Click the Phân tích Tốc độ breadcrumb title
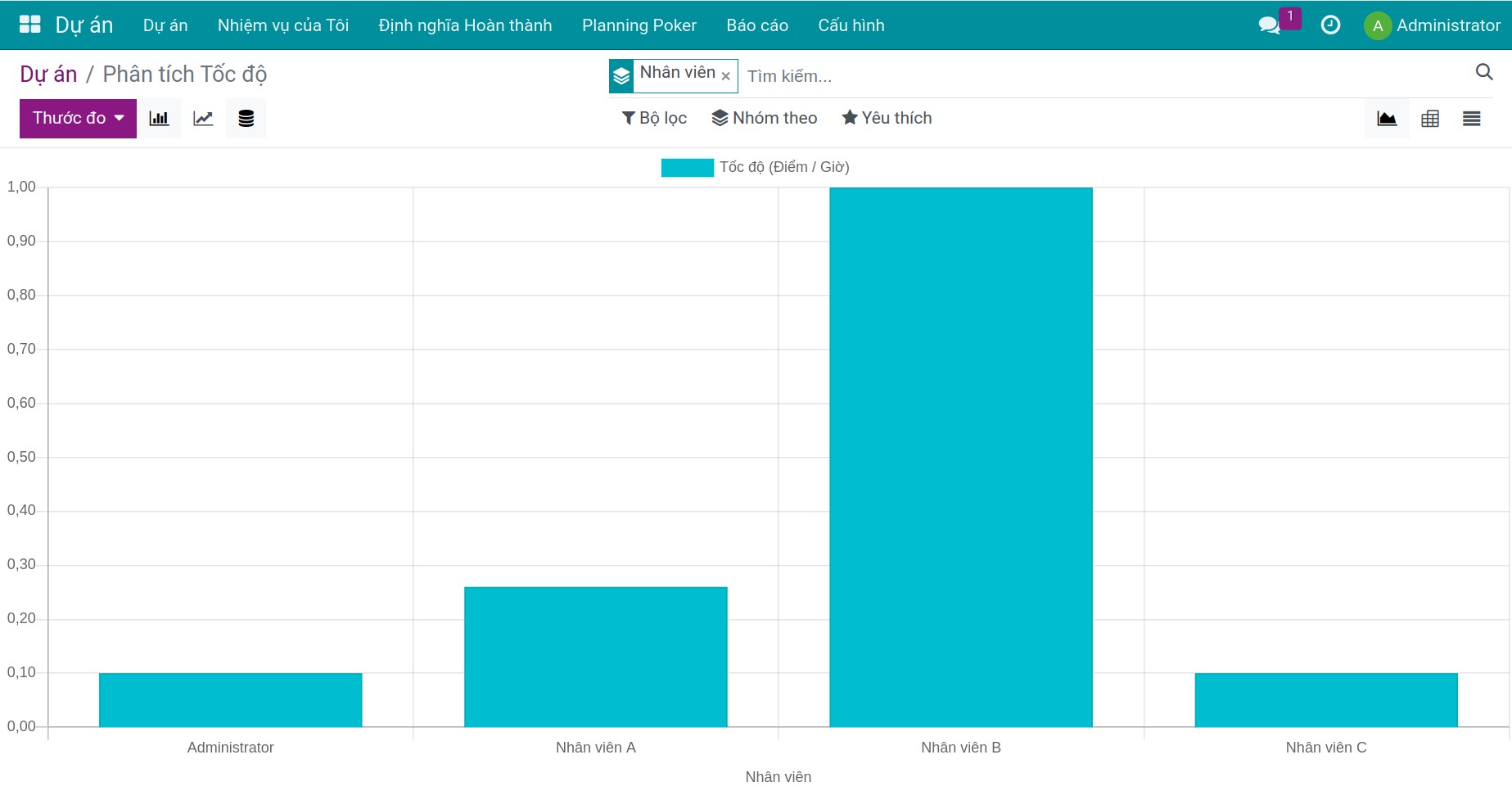Viewport: 1512px width, 791px height. [x=185, y=75]
